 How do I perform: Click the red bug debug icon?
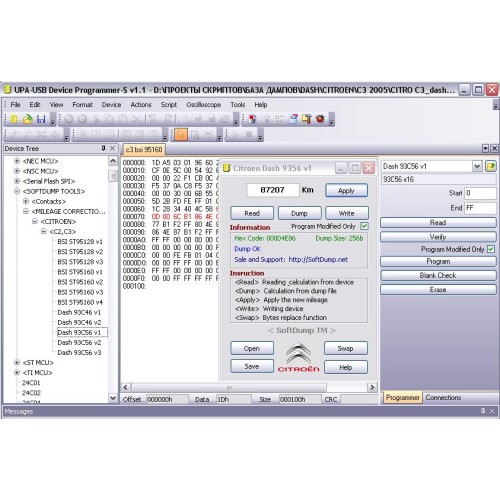[320, 119]
